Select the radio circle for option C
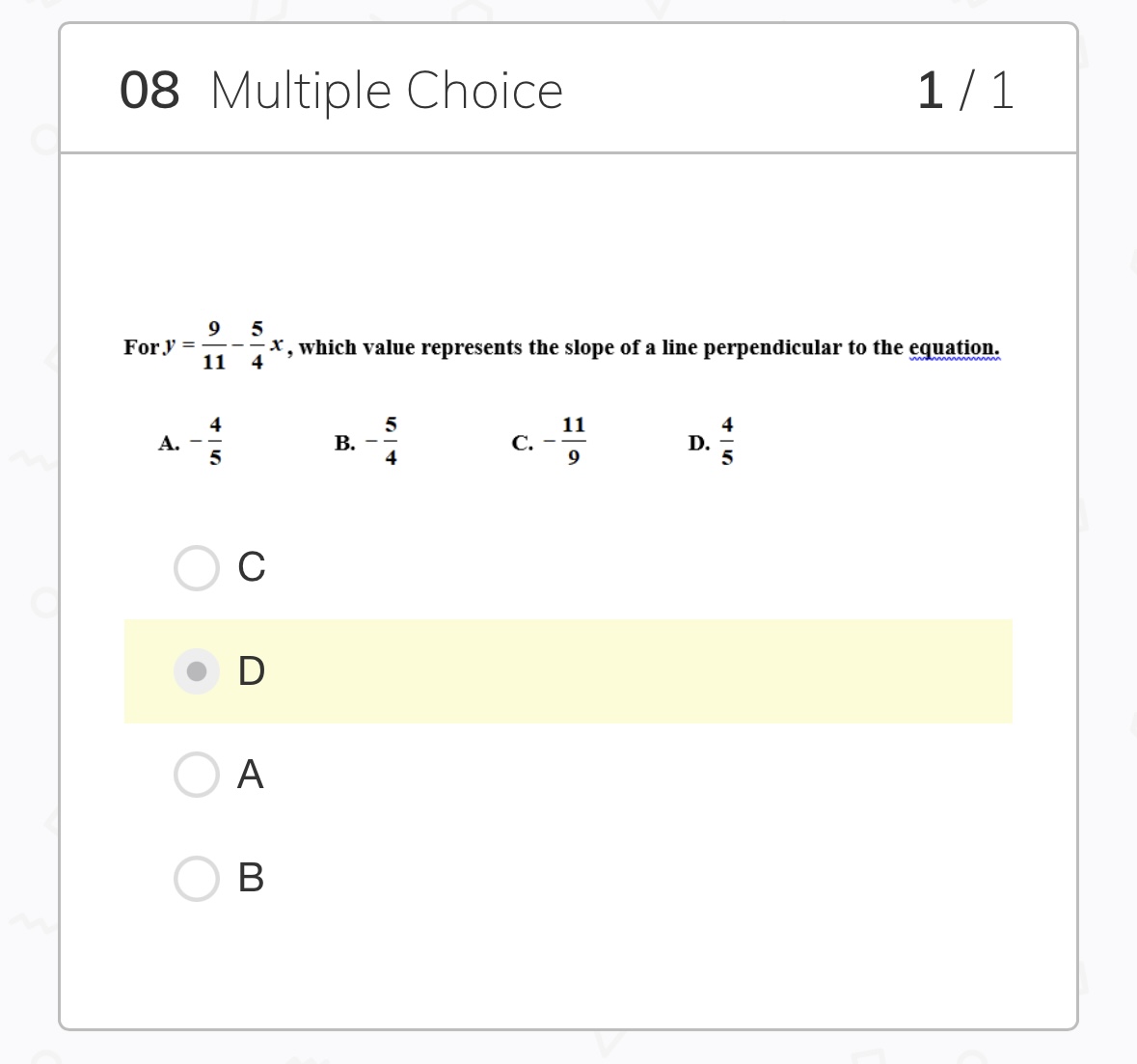 click(197, 567)
